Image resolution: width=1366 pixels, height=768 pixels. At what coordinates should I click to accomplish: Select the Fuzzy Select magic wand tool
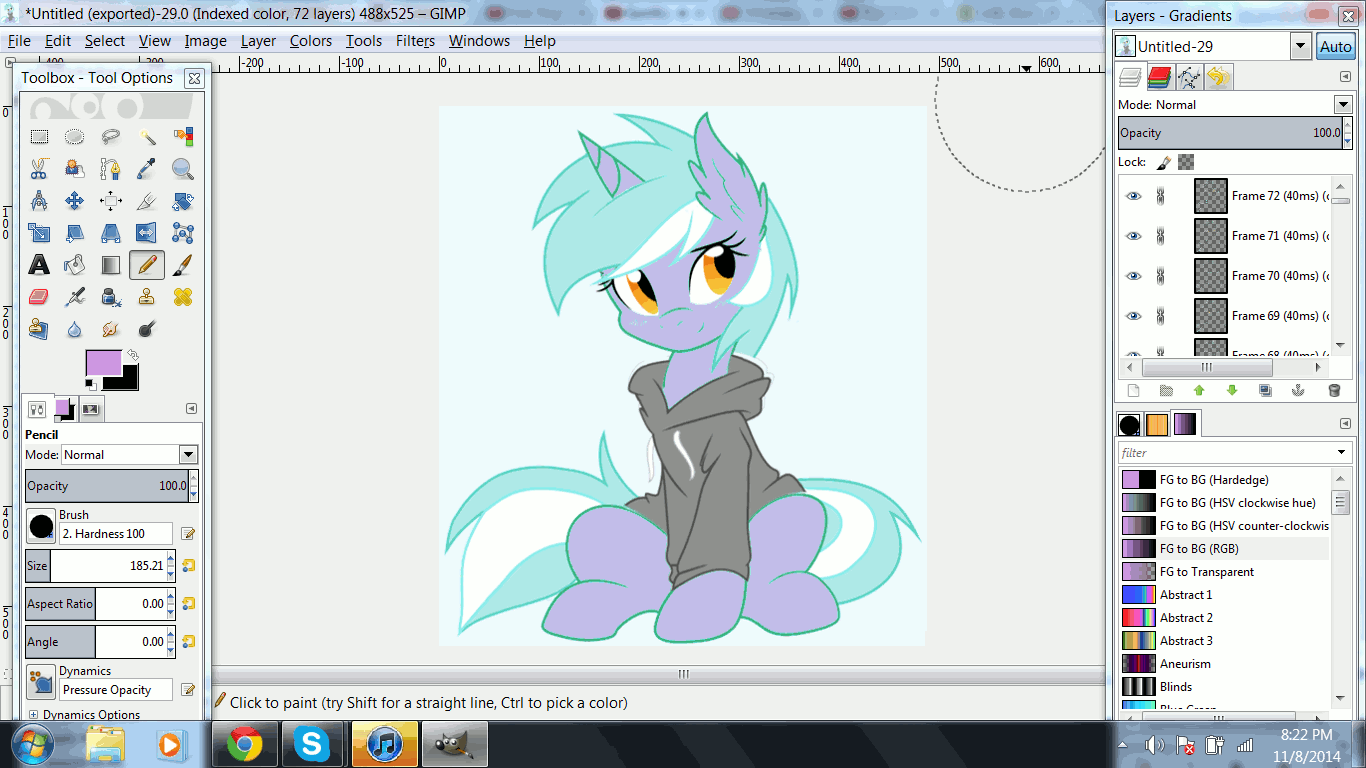[x=147, y=137]
